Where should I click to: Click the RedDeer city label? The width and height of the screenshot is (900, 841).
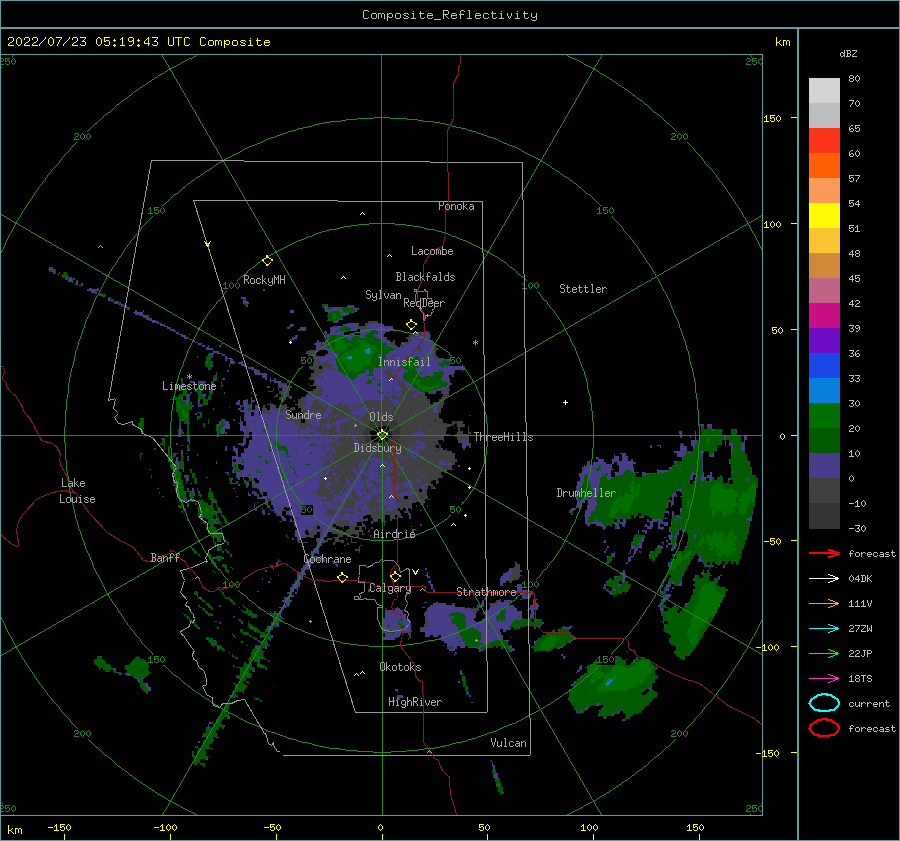(x=424, y=303)
